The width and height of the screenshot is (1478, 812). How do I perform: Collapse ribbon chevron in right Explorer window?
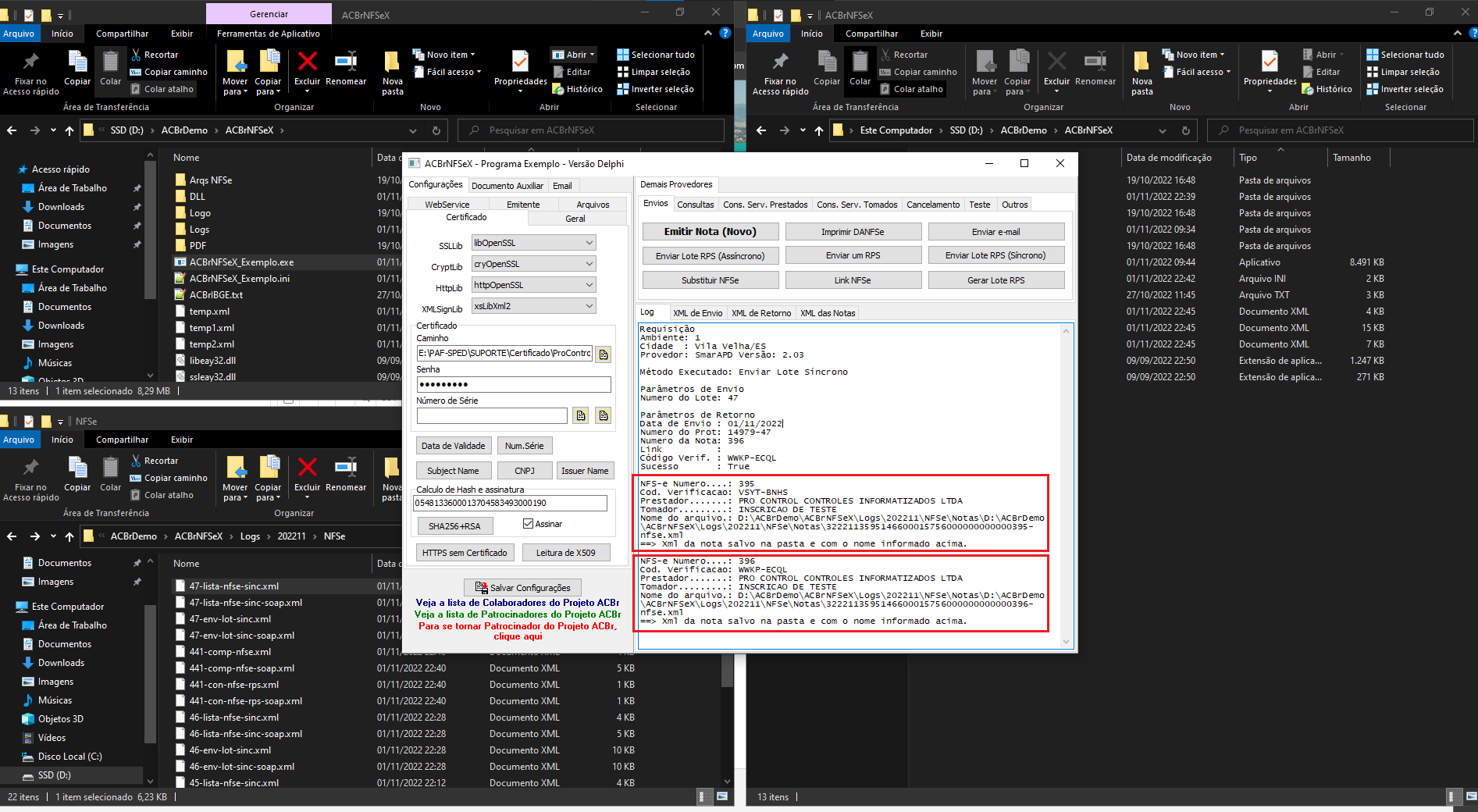[1458, 33]
